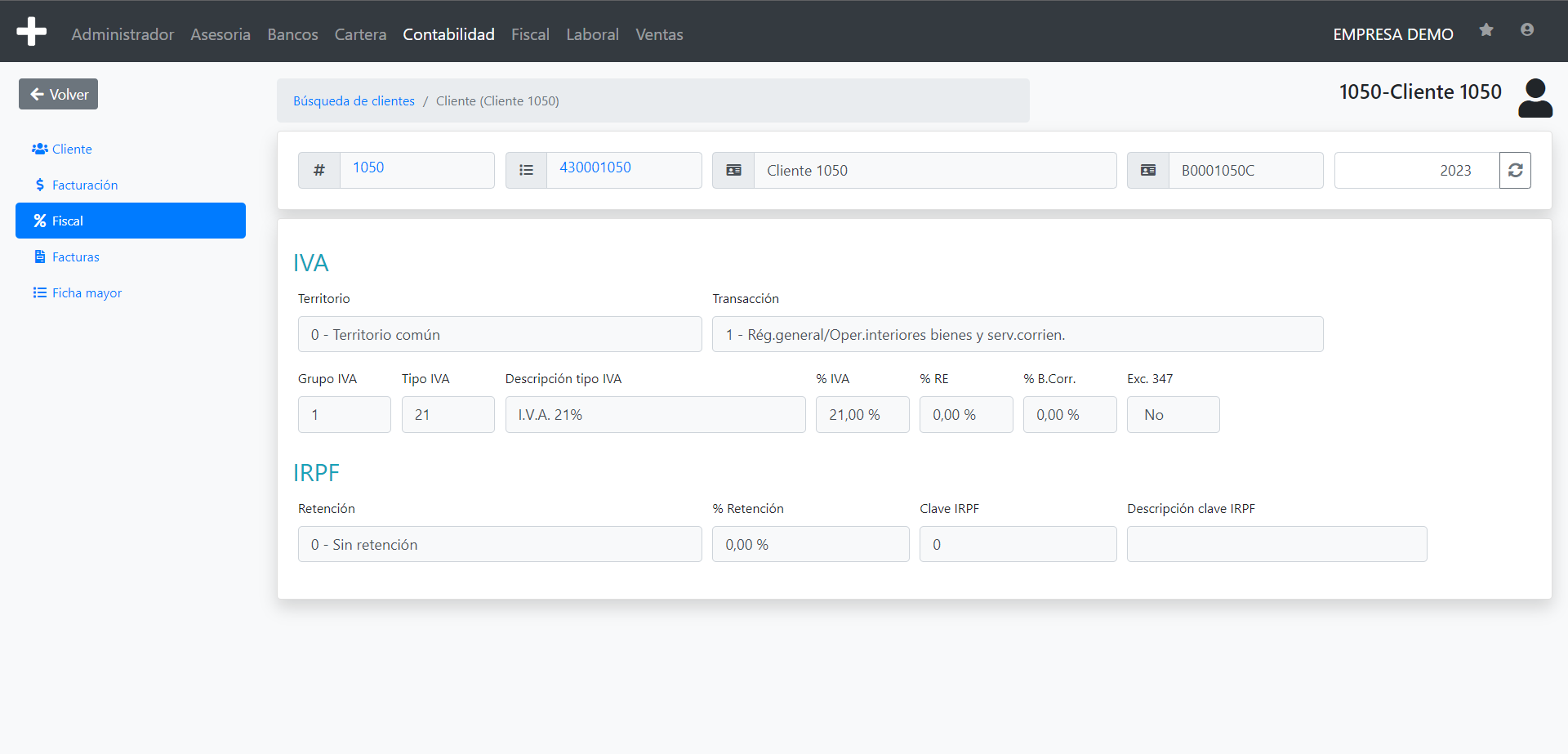Open the Administrador top menu
The height and width of the screenshot is (754, 1568).
122,34
